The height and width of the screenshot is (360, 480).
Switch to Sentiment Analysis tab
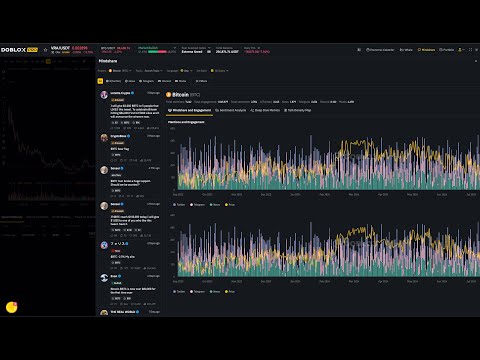[231, 110]
